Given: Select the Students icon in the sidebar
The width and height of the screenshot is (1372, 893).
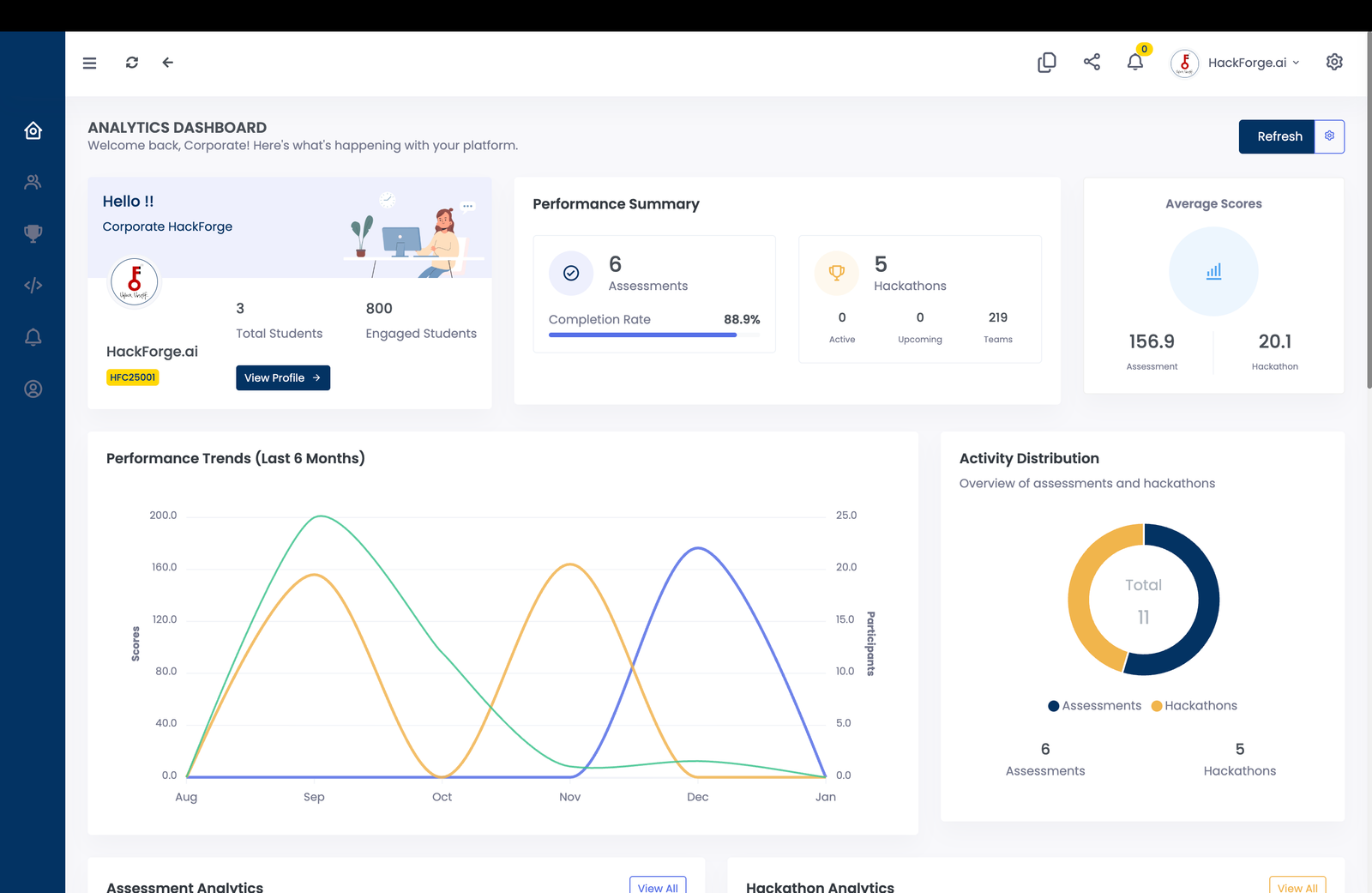Looking at the screenshot, I should pos(33,182).
